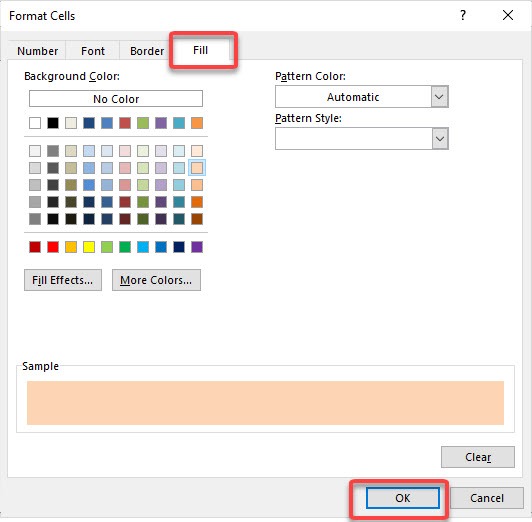532x522 pixels.
Task: Switch to the Font tab
Action: point(93,51)
